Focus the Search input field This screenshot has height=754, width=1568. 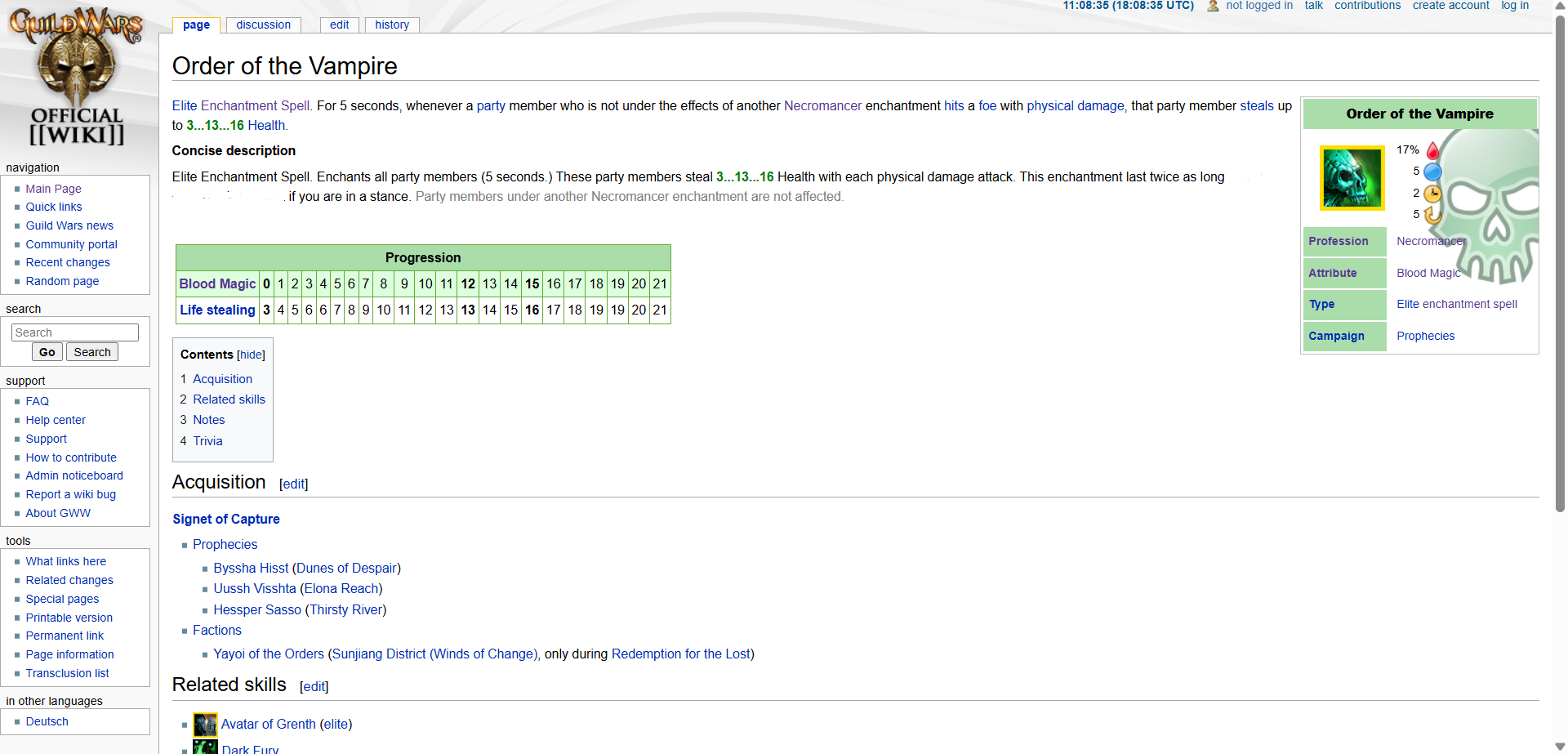click(75, 332)
